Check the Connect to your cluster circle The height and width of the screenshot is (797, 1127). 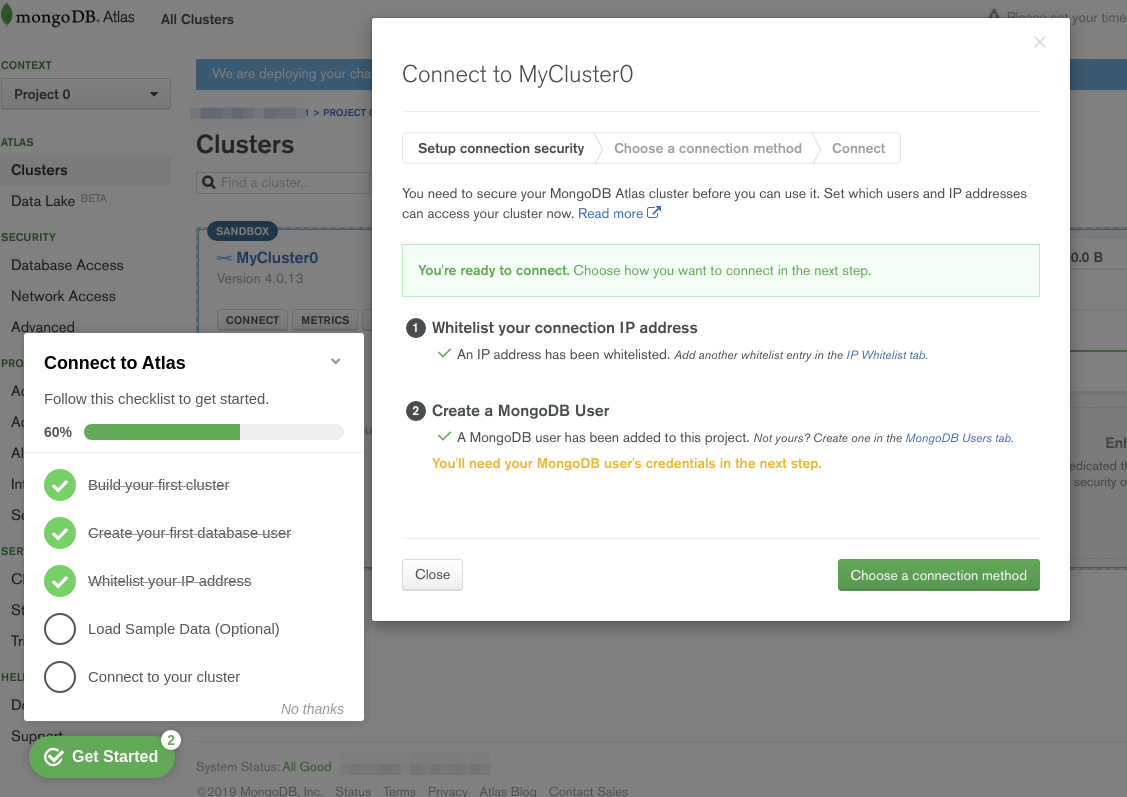click(60, 677)
